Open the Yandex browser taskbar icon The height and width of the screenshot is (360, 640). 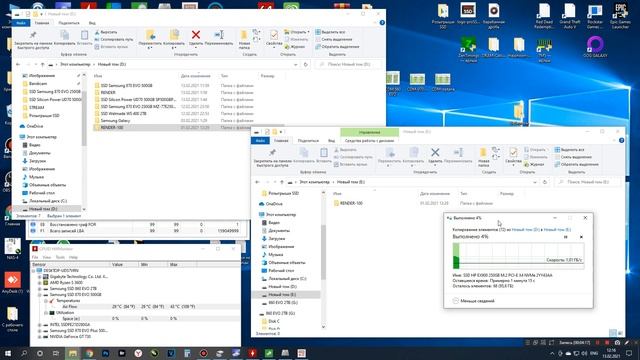point(138,353)
